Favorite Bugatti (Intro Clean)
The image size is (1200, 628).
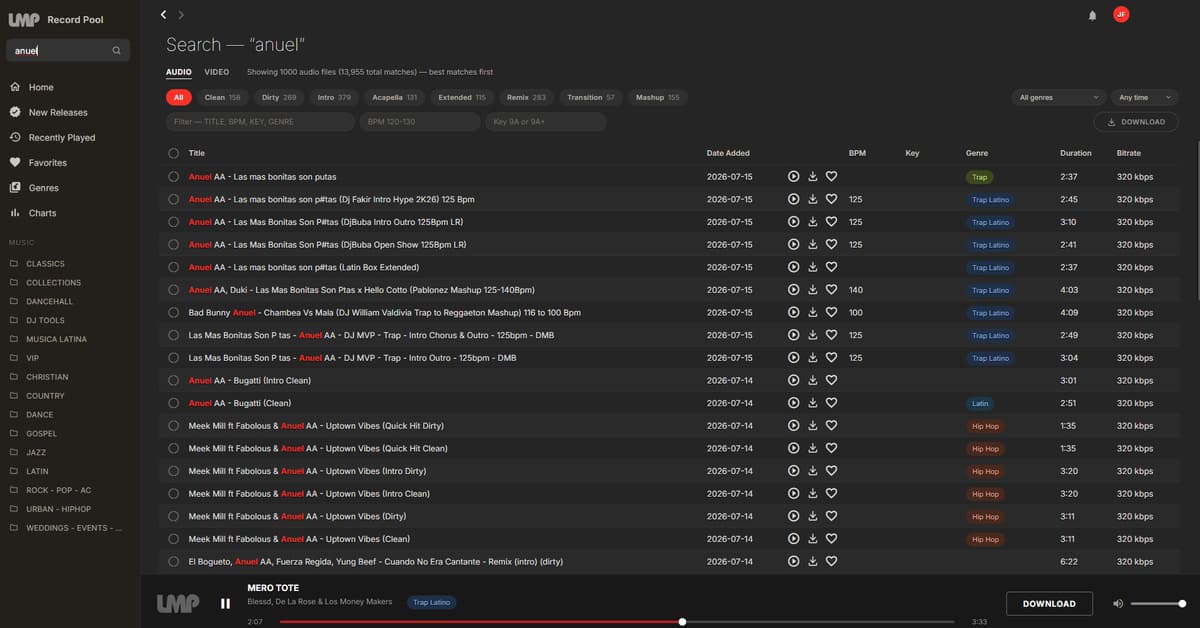[x=831, y=380]
